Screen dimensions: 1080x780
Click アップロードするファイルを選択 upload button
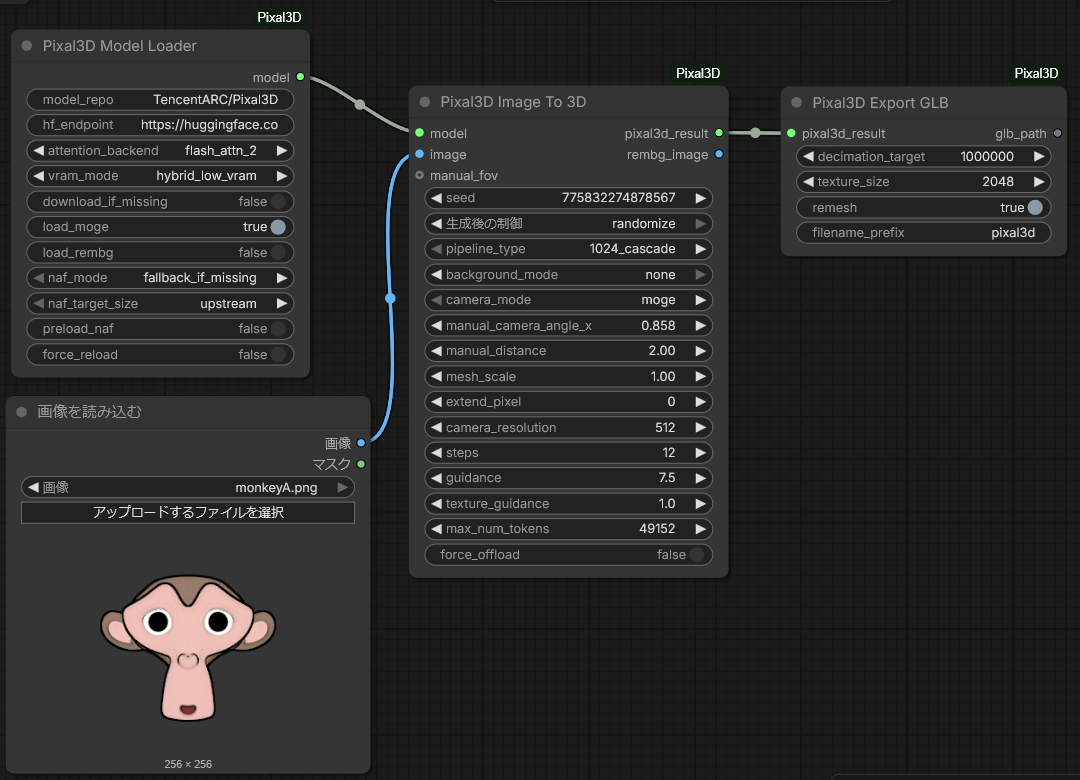coord(188,513)
